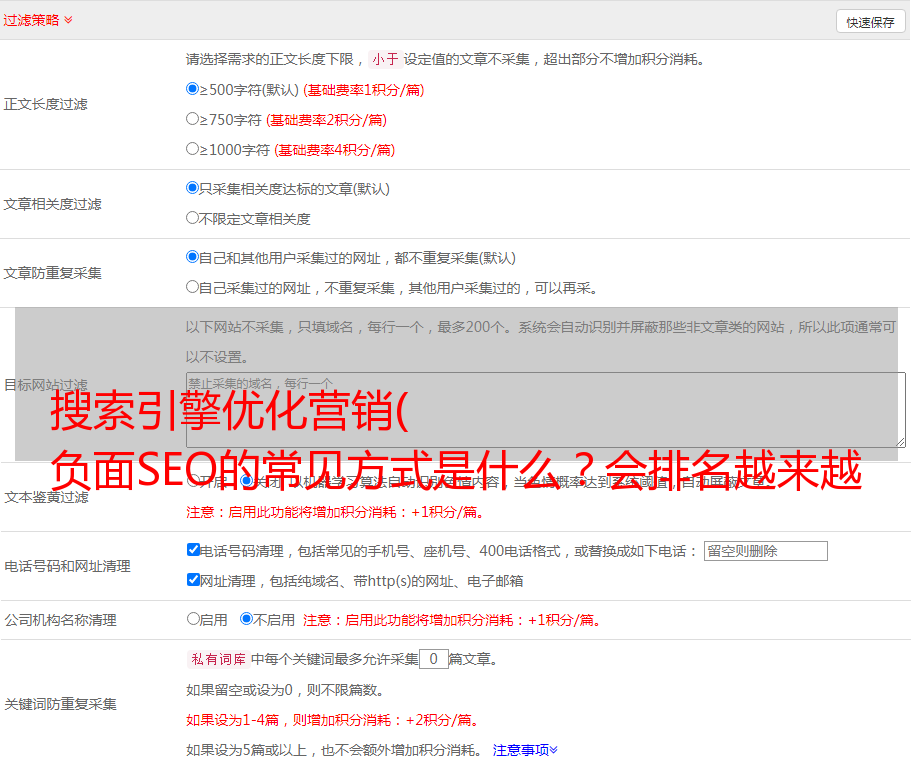Click the 留空则删除 replacement phone field
912x768 pixels.
[765, 551]
